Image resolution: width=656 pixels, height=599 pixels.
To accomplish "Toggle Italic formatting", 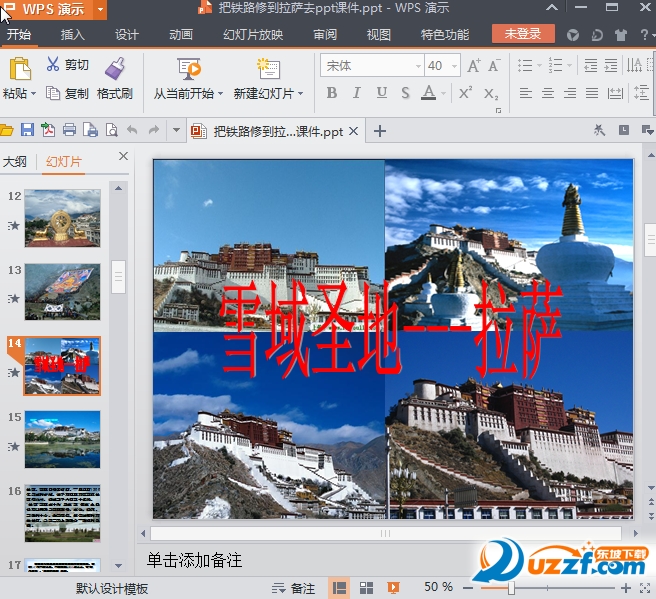I will [x=356, y=92].
